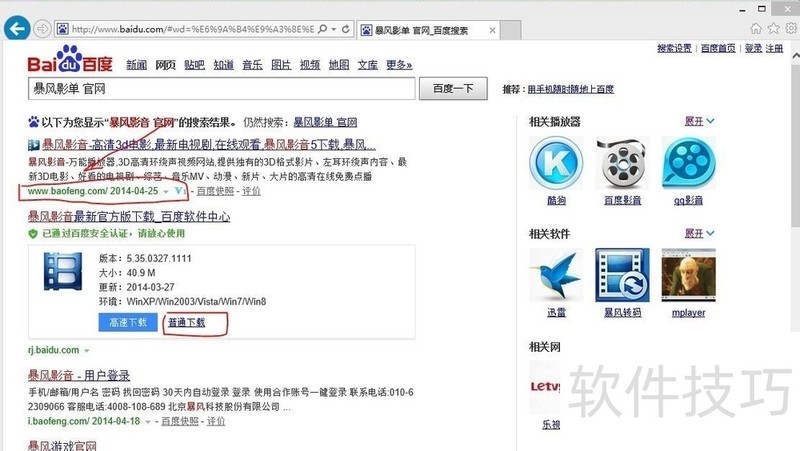Click the 登录 link
The image size is (800, 451).
(753, 48)
